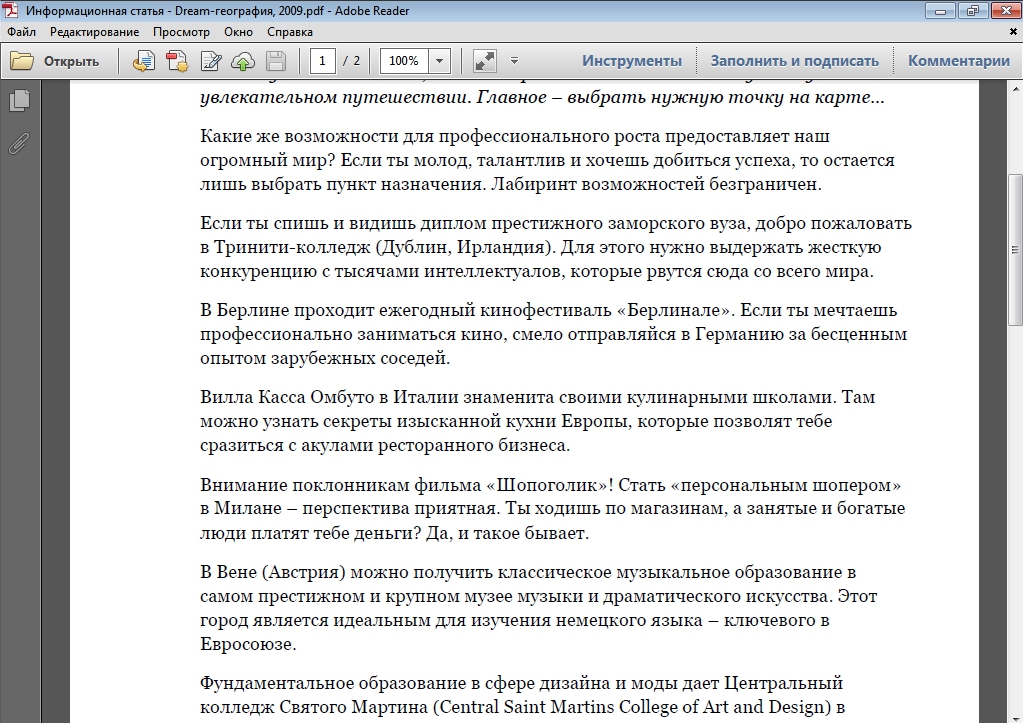Open the Просмотр menu

coord(181,32)
